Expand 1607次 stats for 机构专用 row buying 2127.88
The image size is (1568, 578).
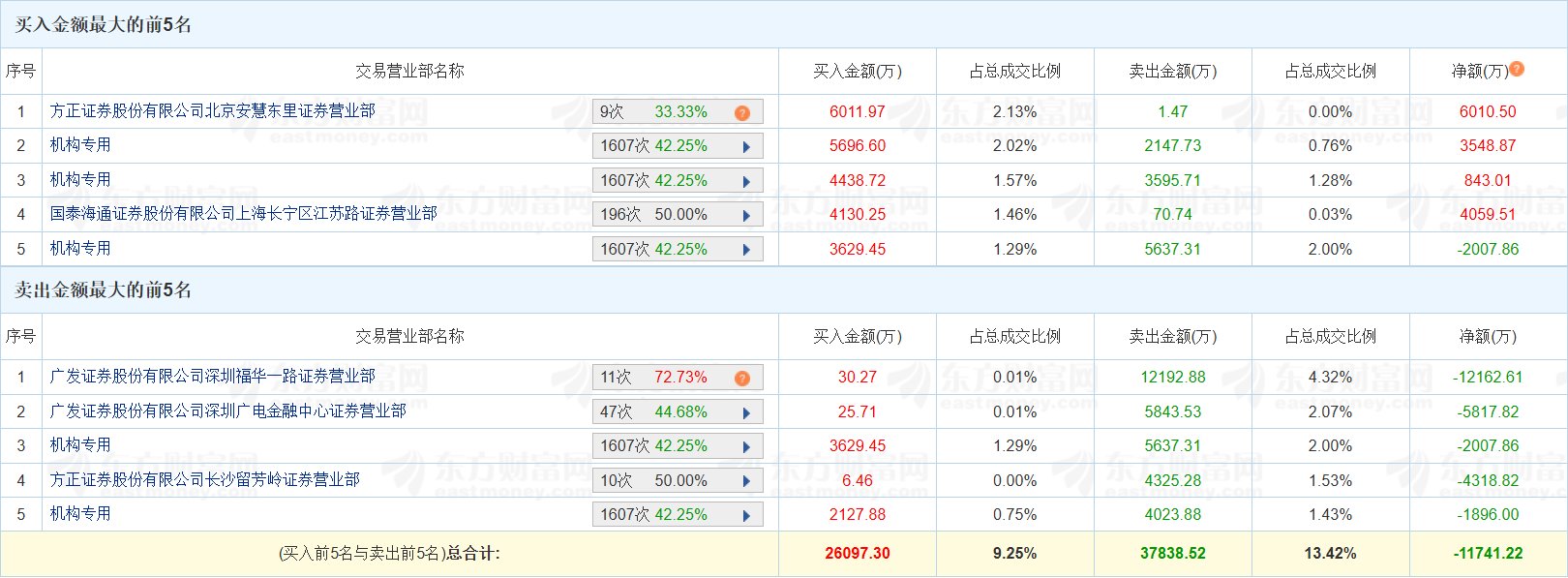click(x=677, y=515)
